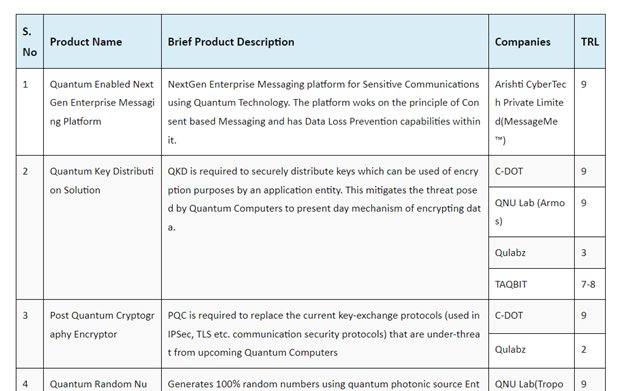Click the QNU Lab (Armos) cell
624x391 pixels.
click(x=531, y=212)
